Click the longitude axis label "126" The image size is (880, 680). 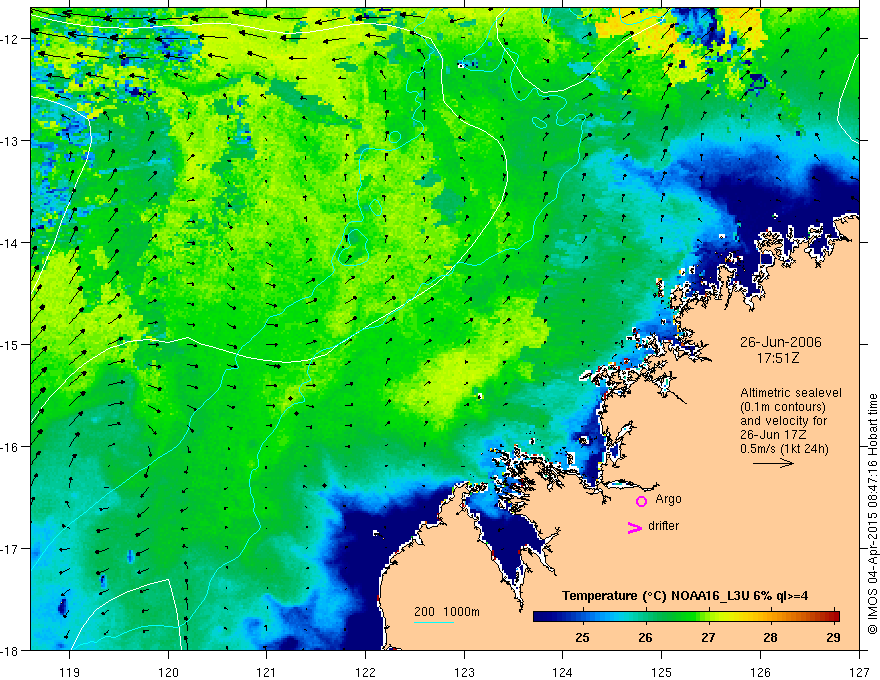tap(760, 672)
